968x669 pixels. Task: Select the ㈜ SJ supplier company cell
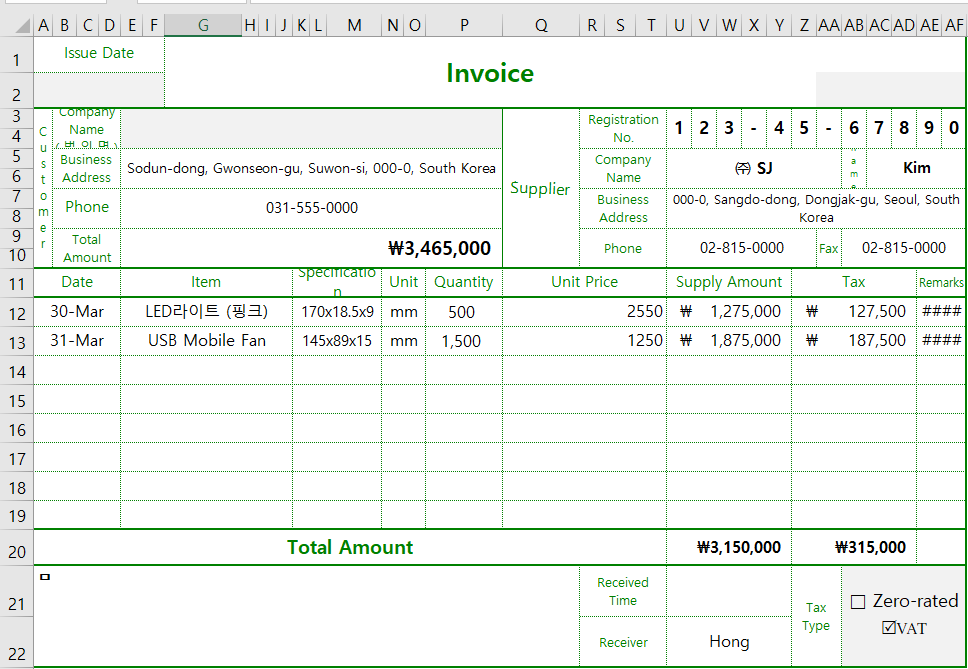[753, 168]
